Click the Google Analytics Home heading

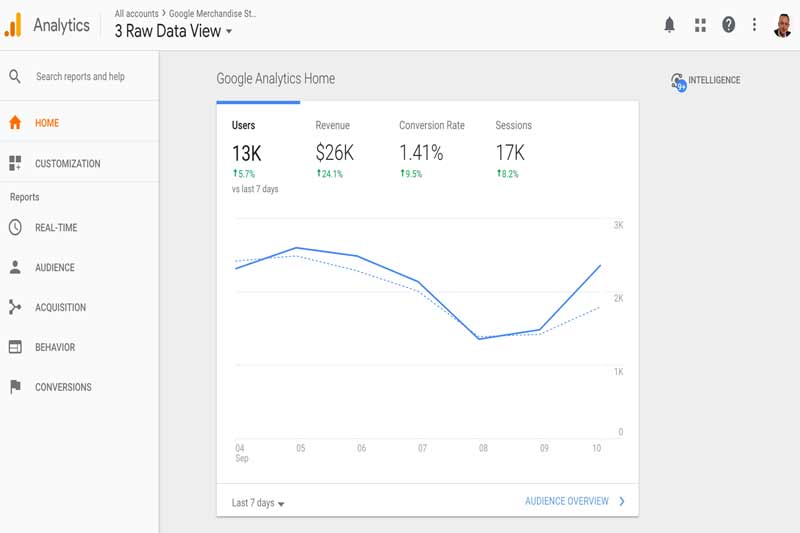point(276,79)
